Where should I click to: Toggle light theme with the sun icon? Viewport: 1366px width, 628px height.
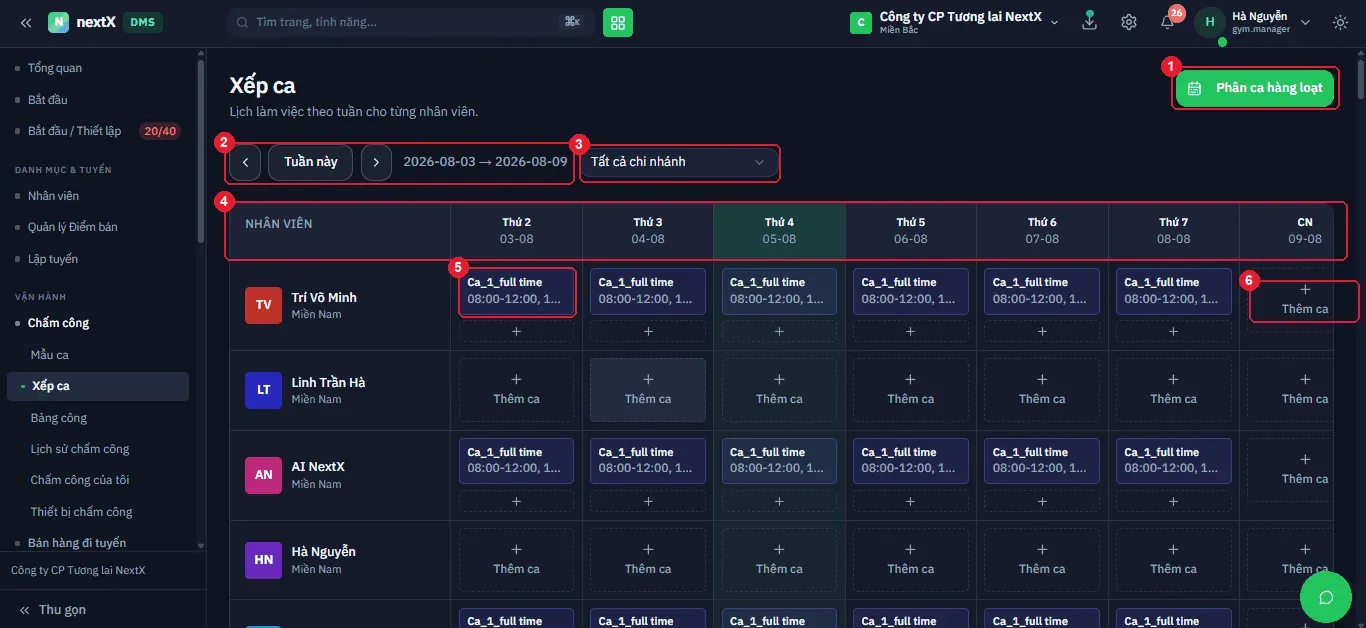pos(1341,22)
